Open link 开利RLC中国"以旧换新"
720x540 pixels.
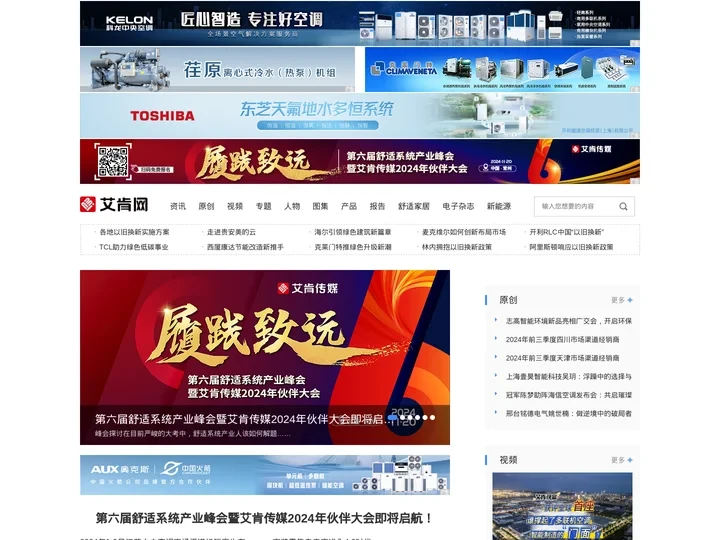coord(567,232)
